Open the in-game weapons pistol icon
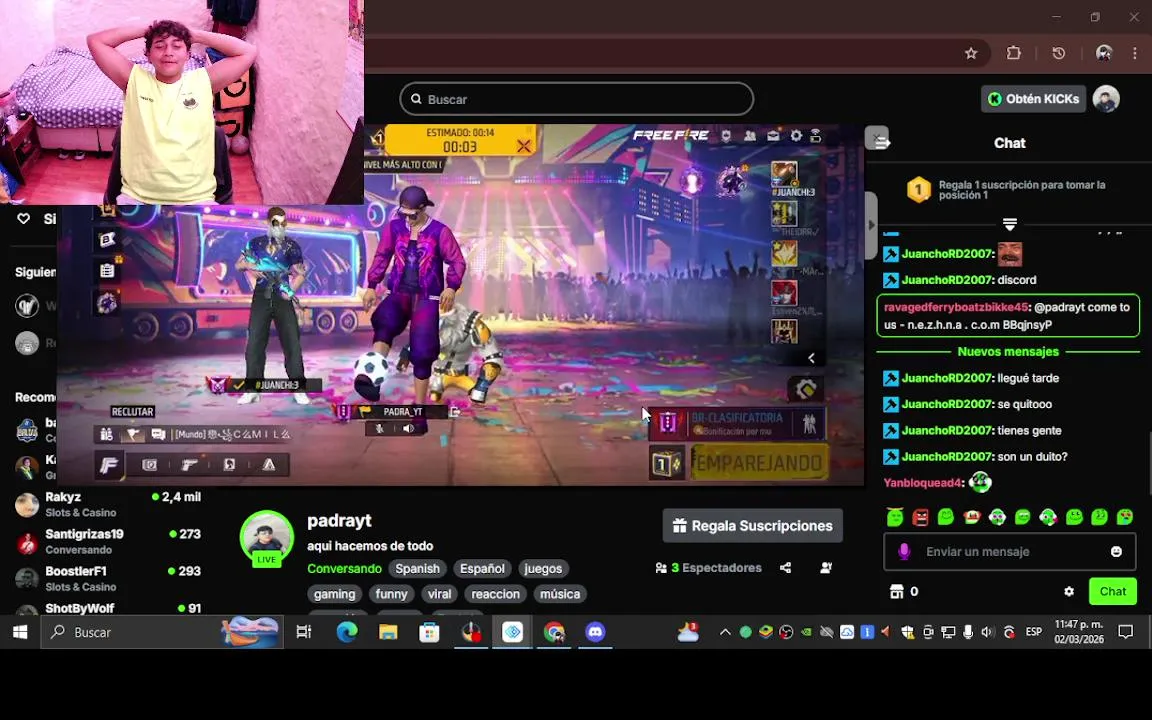Image resolution: width=1152 pixels, height=720 pixels. click(x=190, y=464)
